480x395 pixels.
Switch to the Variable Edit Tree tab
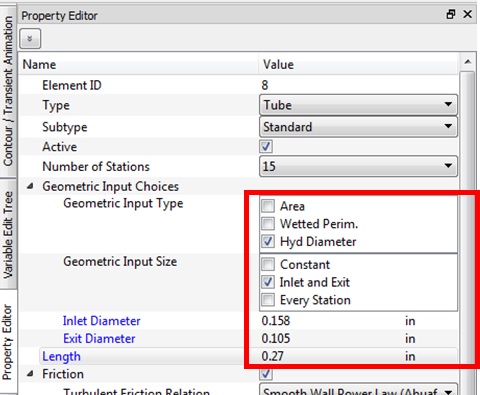pyautogui.click(x=7, y=235)
